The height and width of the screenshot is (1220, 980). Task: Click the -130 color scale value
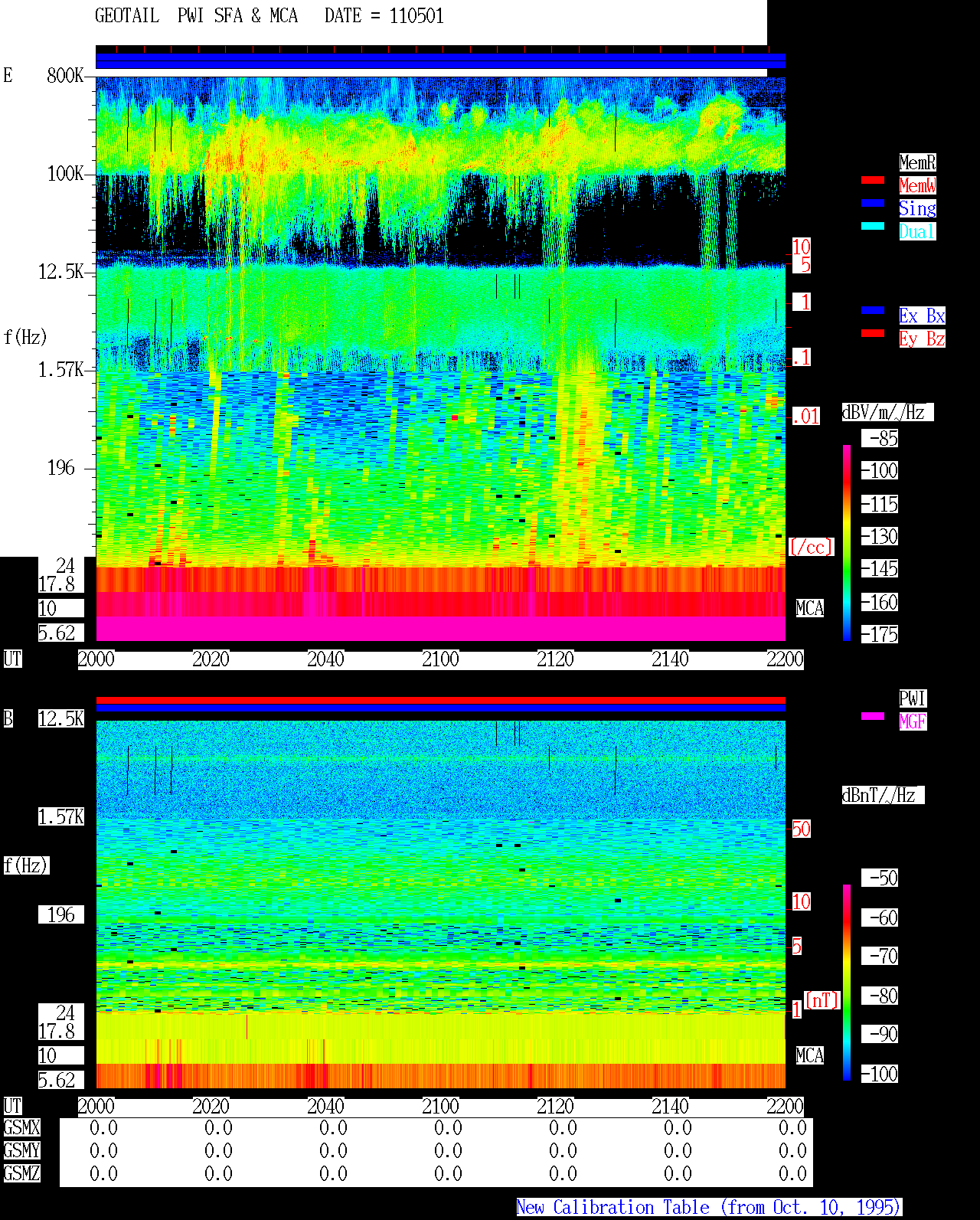click(x=880, y=536)
